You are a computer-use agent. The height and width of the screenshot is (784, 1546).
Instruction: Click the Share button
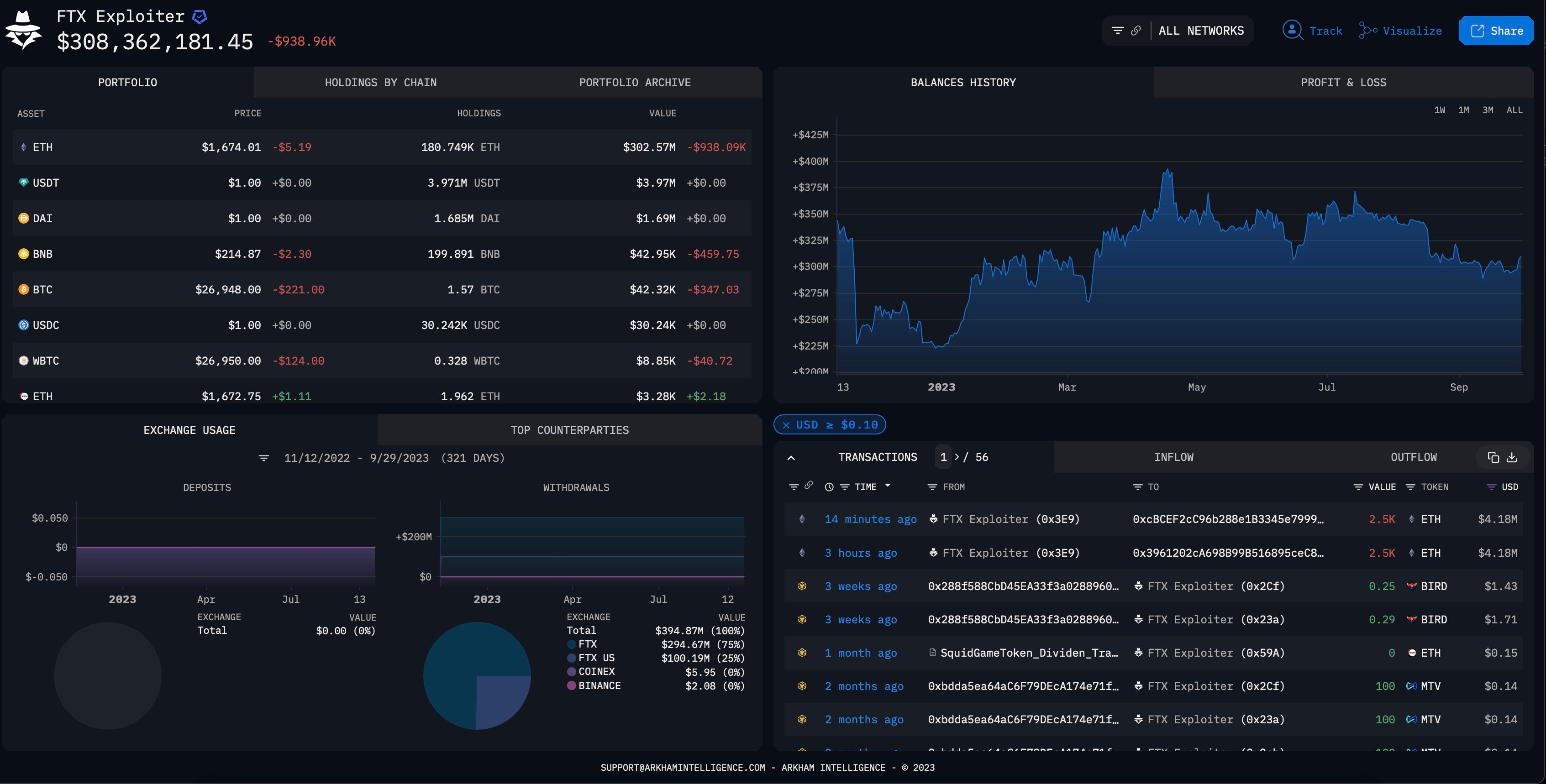(x=1496, y=30)
